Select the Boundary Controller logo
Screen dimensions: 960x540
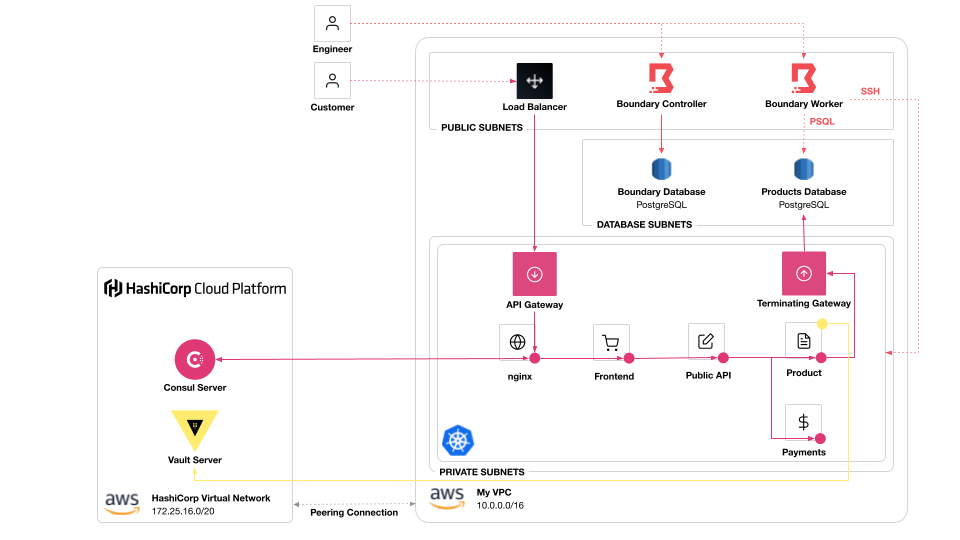(x=661, y=78)
